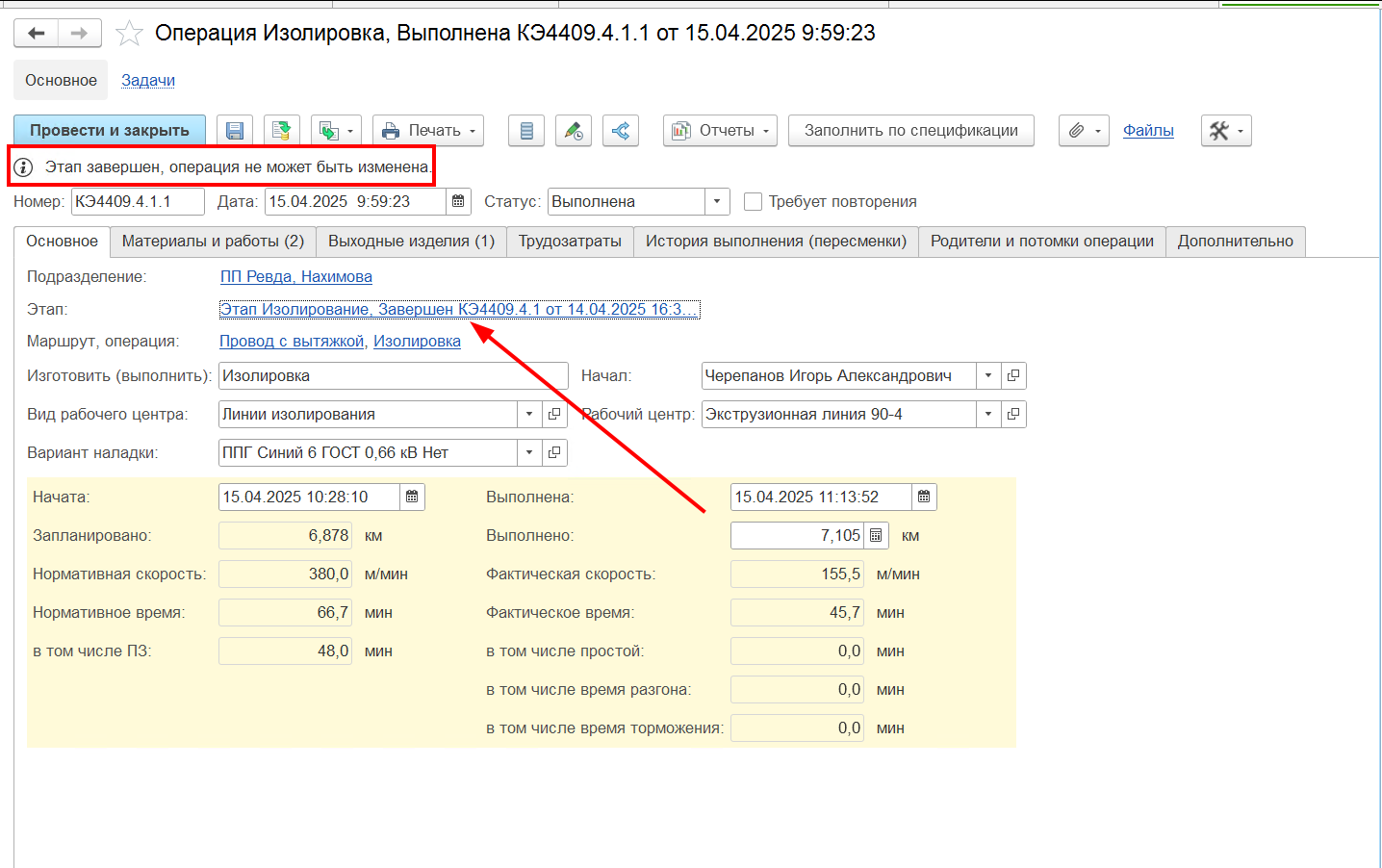Image resolution: width=1382 pixels, height=868 pixels.
Task: Open calendar for the Начата date field
Action: tap(412, 497)
